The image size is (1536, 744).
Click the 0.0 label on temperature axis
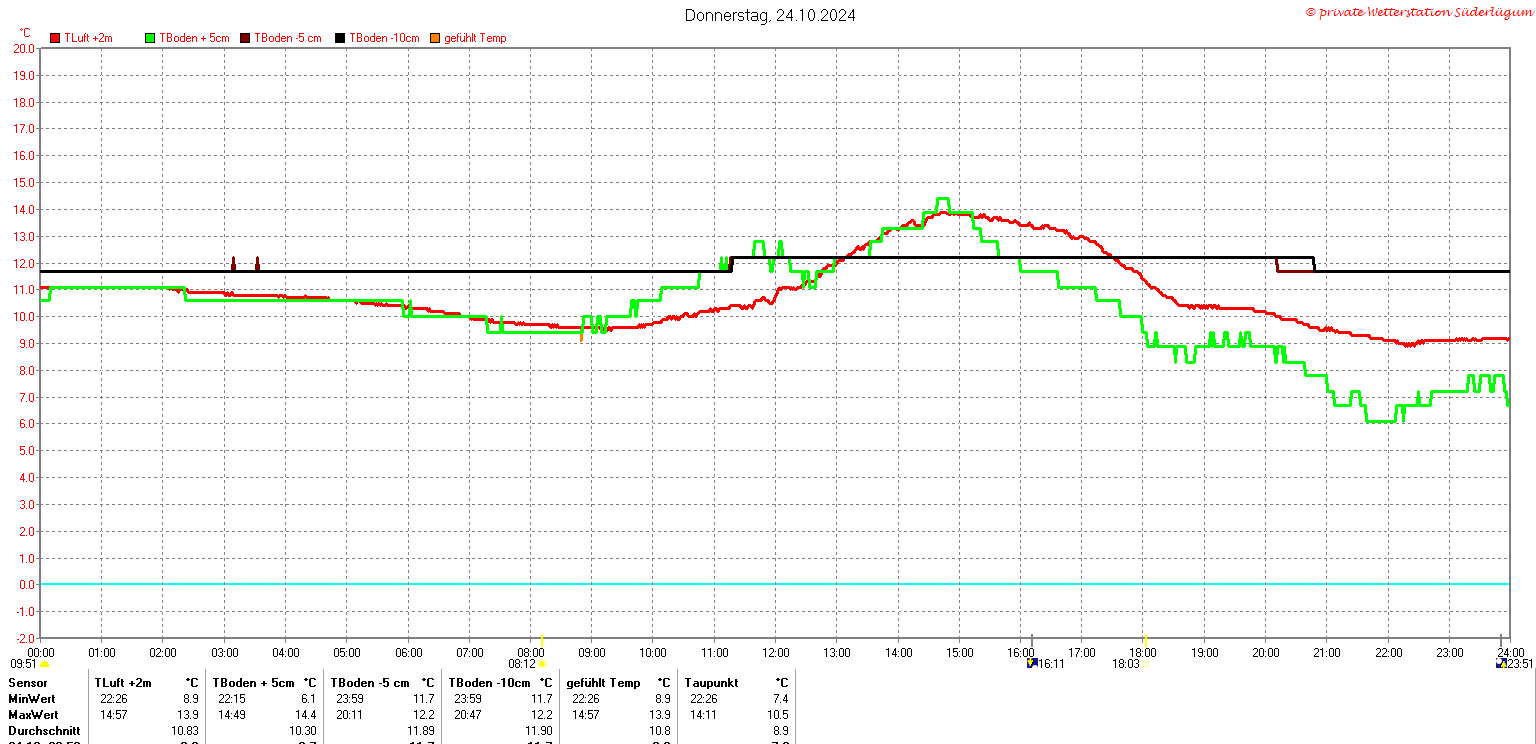click(25, 584)
